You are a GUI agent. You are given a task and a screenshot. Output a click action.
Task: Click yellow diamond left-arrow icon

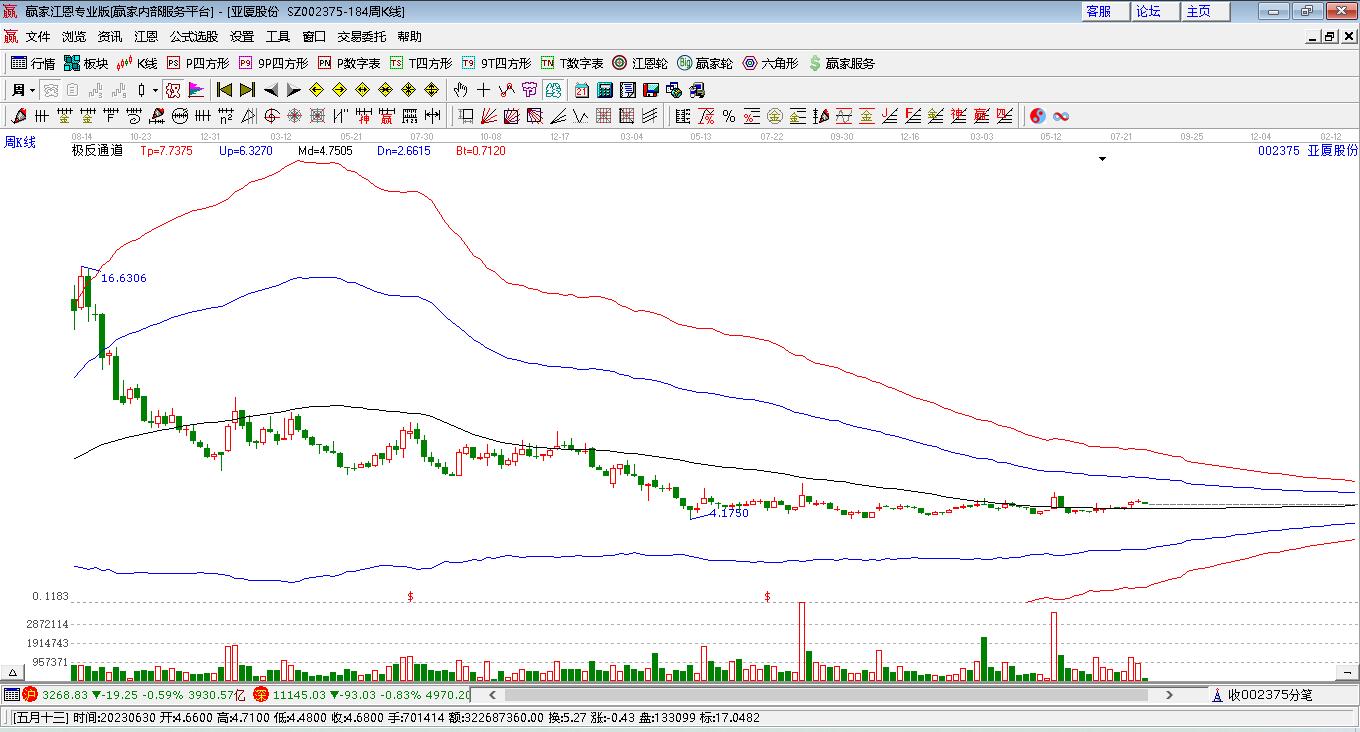[317, 90]
